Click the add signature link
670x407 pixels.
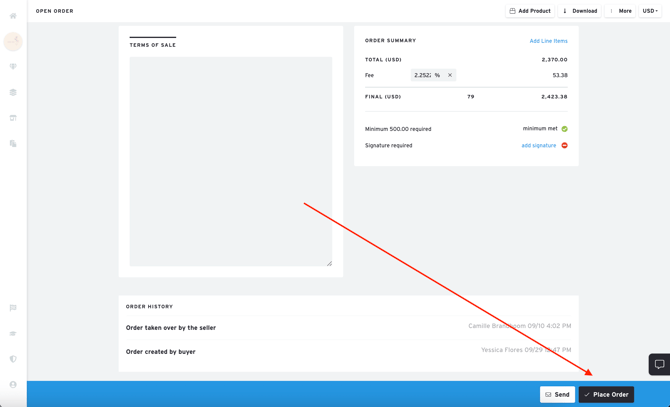(x=538, y=146)
